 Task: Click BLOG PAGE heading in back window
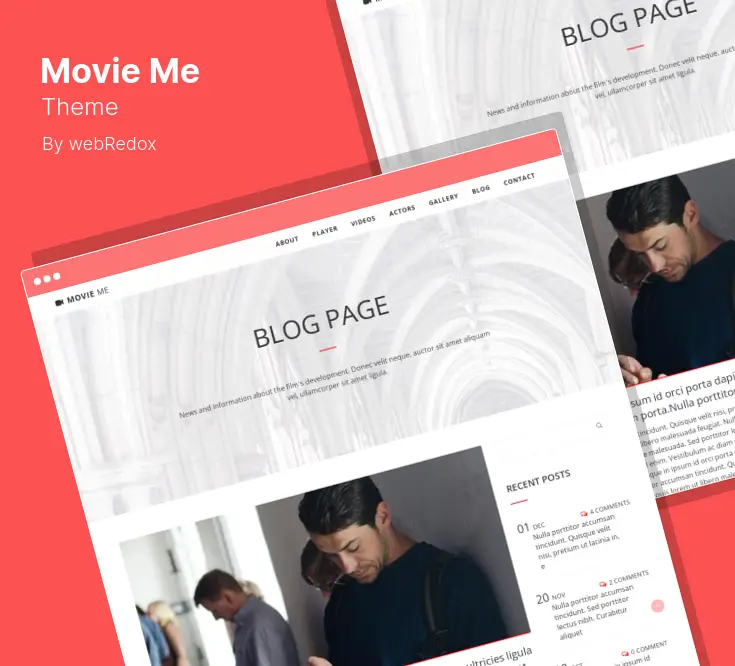tap(629, 22)
